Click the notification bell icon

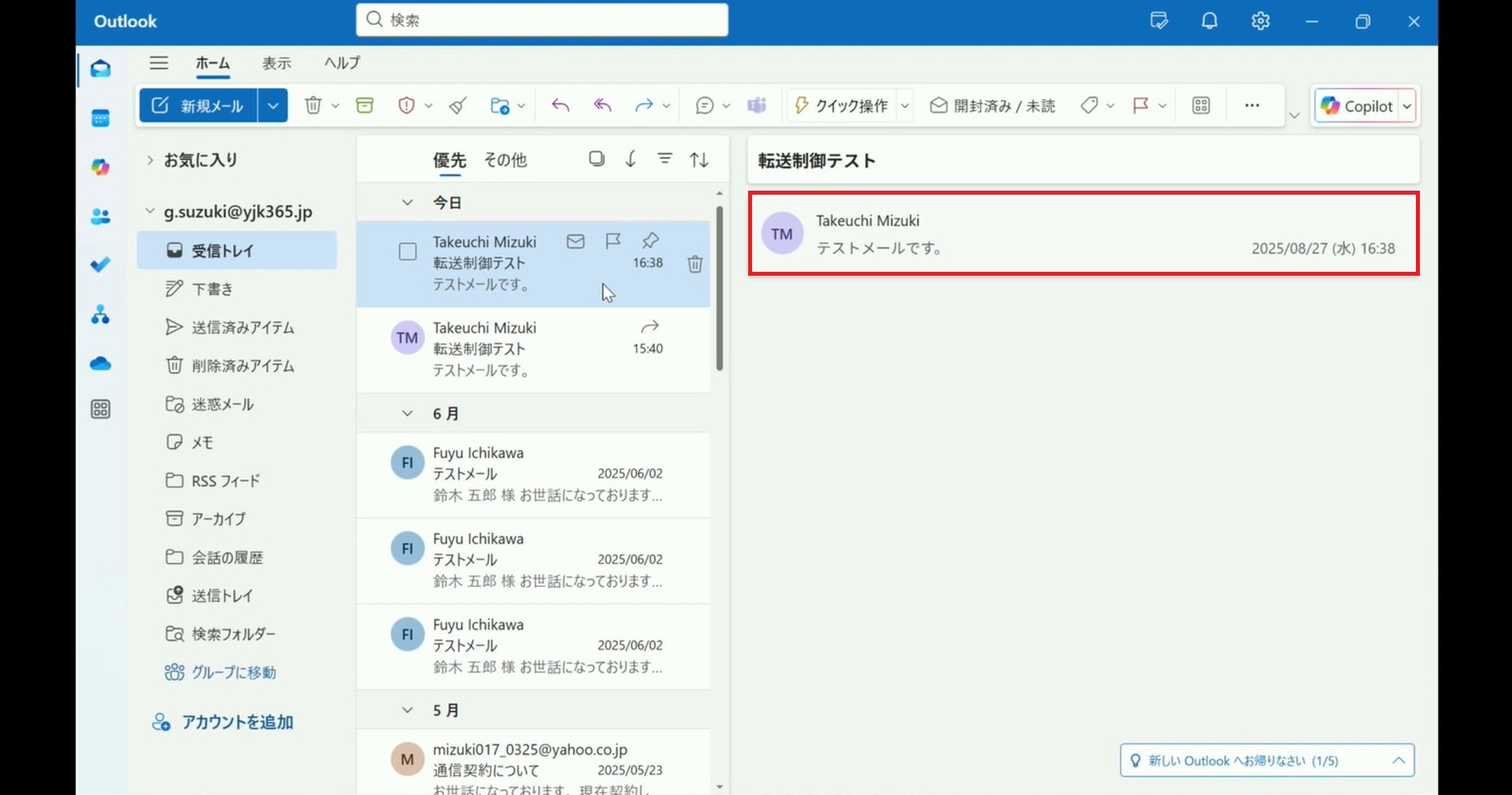click(1209, 21)
